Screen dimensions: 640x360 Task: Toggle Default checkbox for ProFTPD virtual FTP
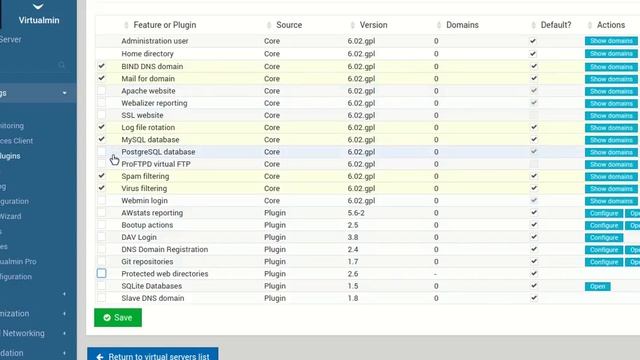click(x=533, y=164)
